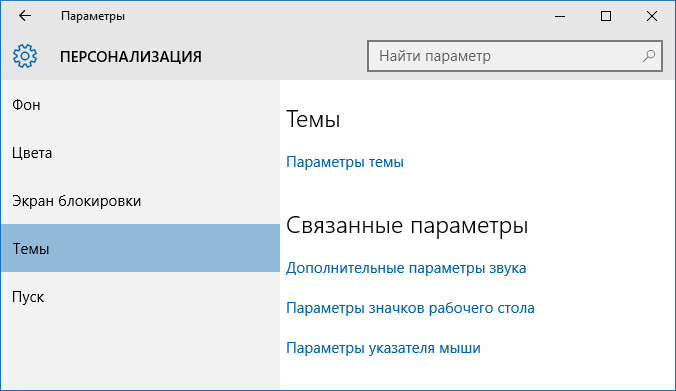676x391 pixels.
Task: Open Параметры темы link
Action: (x=345, y=162)
